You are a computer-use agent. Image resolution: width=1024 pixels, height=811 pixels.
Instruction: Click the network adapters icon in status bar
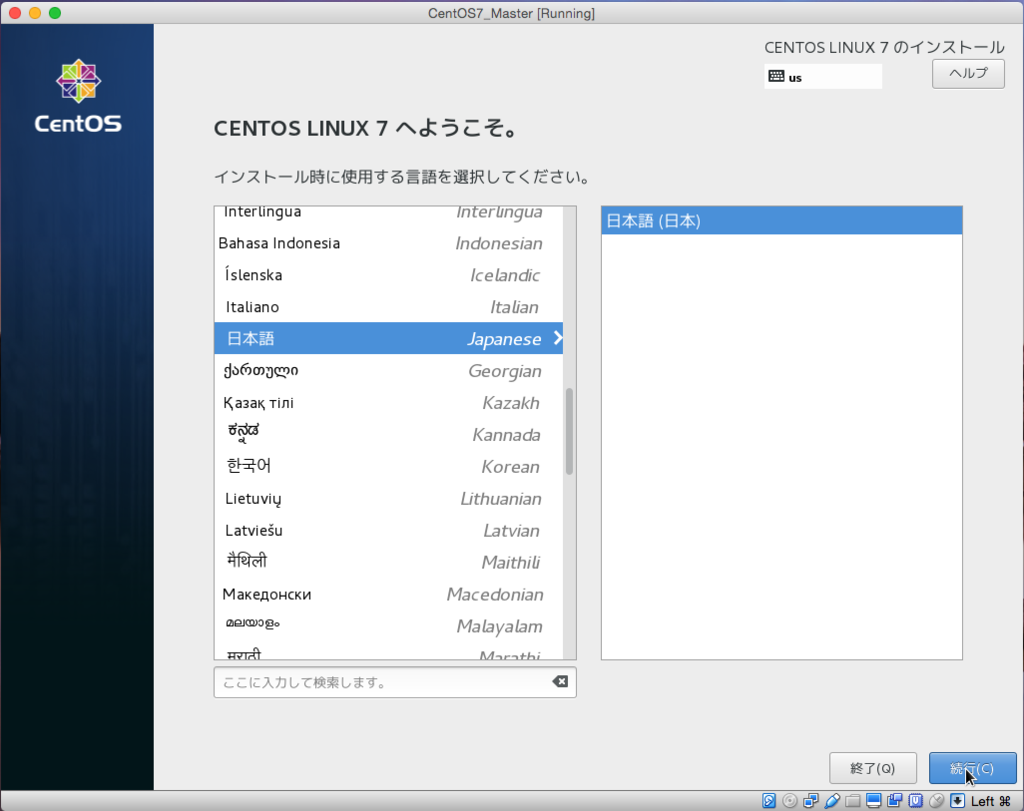(811, 801)
